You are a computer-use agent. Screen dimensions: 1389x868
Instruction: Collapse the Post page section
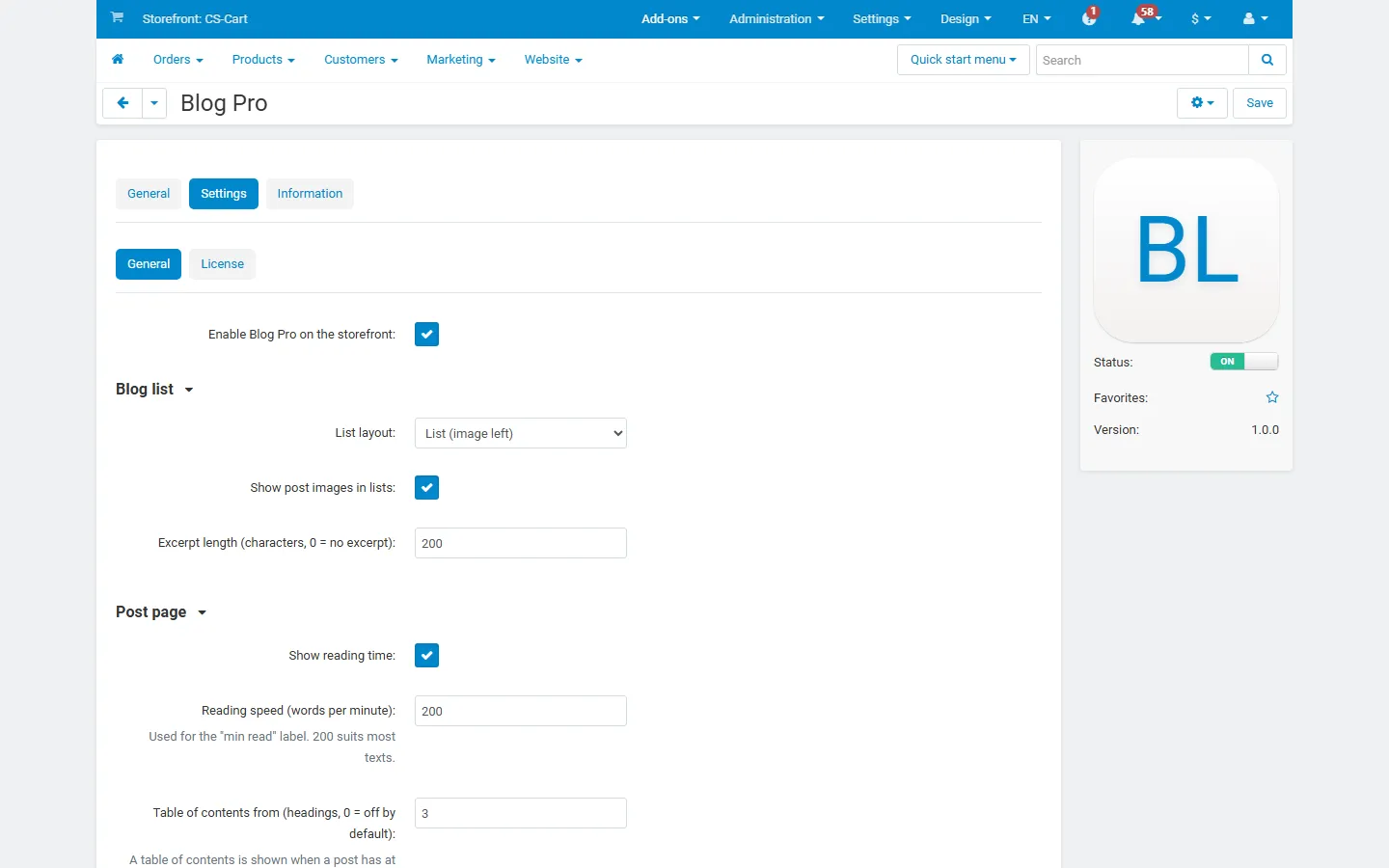(x=161, y=612)
